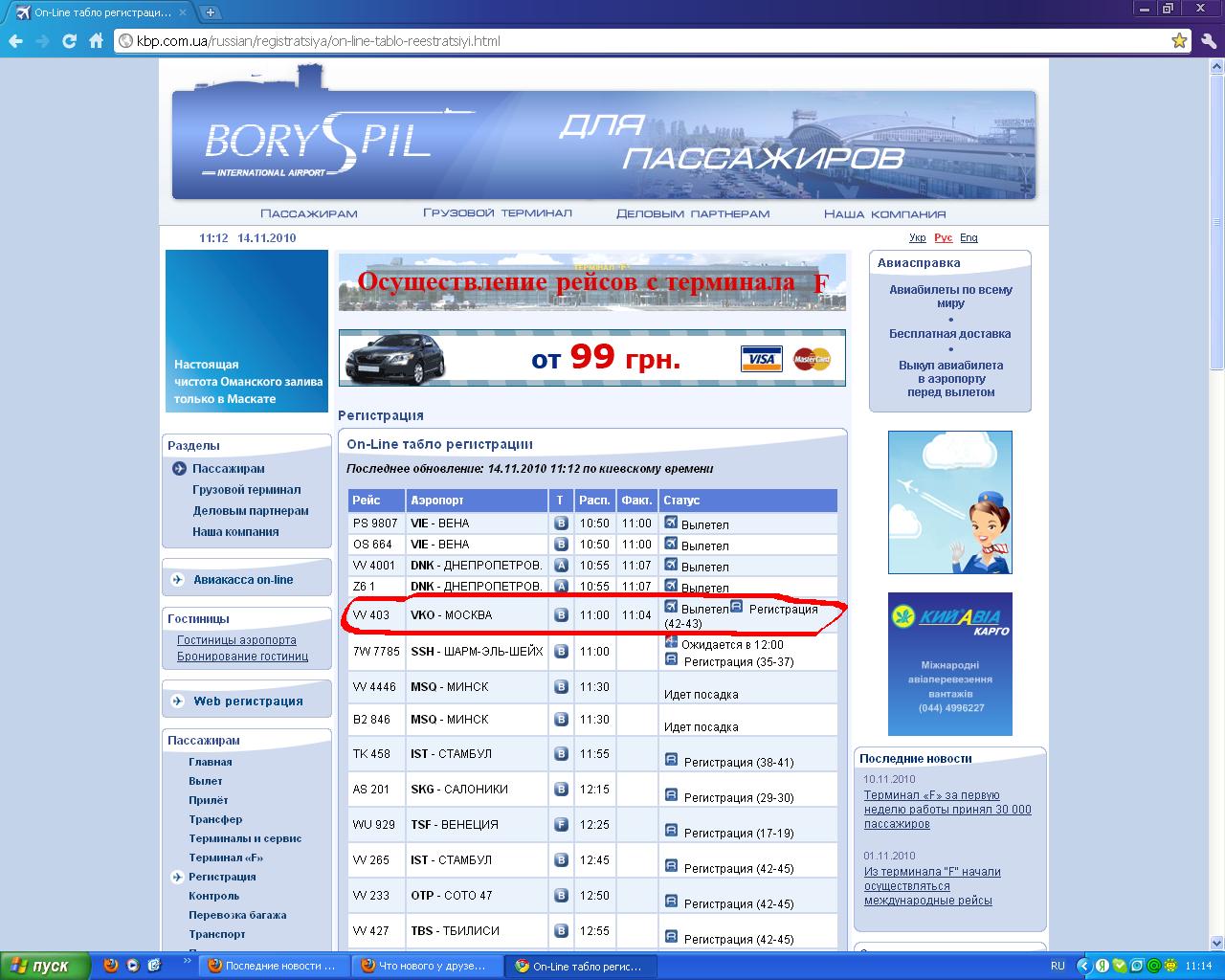
Task: Go back using the browser back arrow
Action: 15,41
